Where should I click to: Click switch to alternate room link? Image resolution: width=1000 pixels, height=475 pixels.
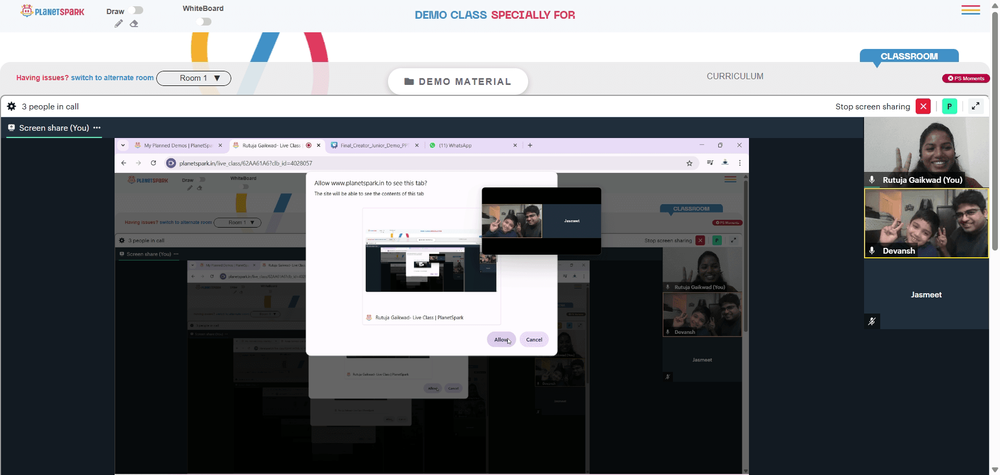click(112, 78)
